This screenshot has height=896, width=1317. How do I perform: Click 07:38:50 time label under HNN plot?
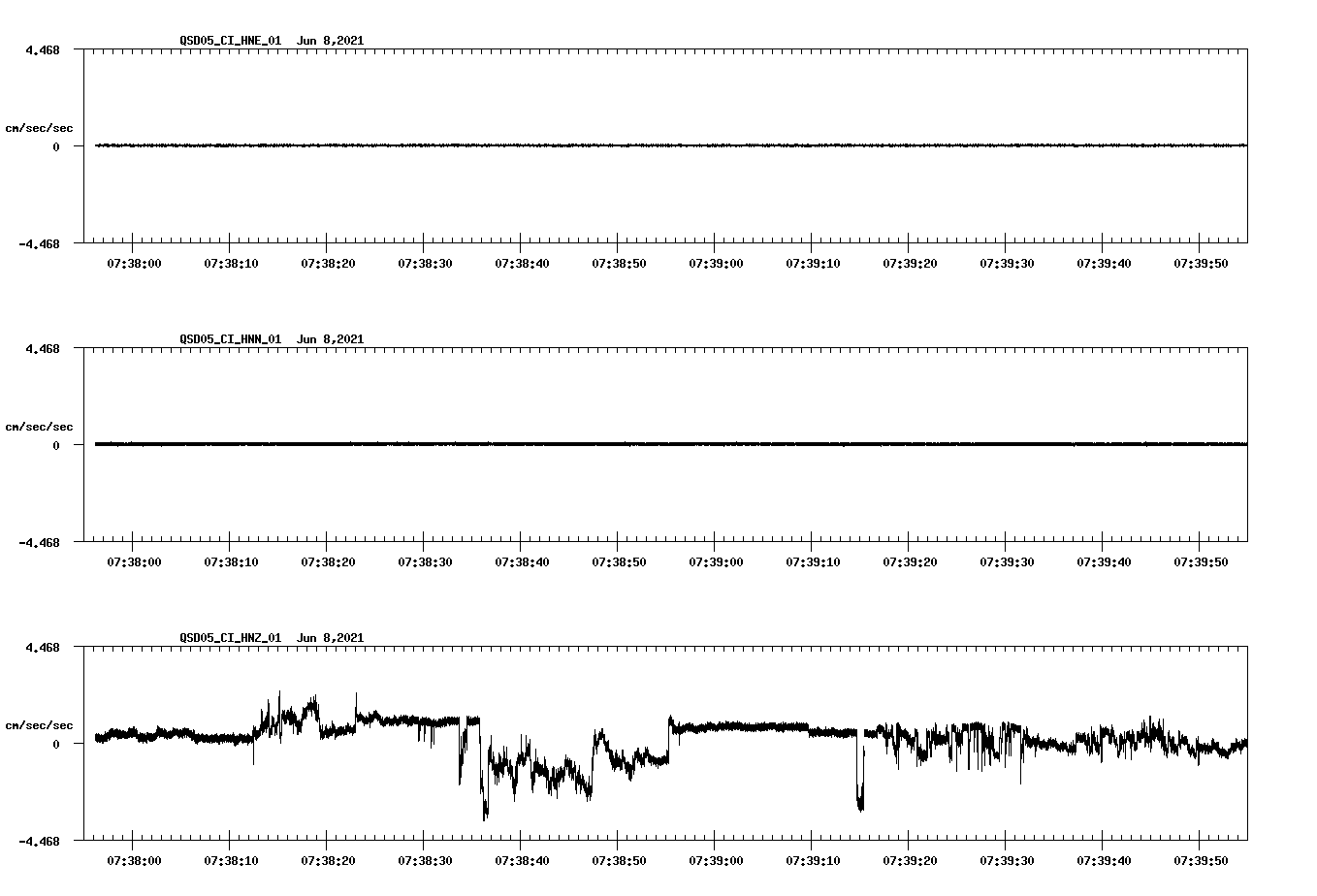(619, 561)
